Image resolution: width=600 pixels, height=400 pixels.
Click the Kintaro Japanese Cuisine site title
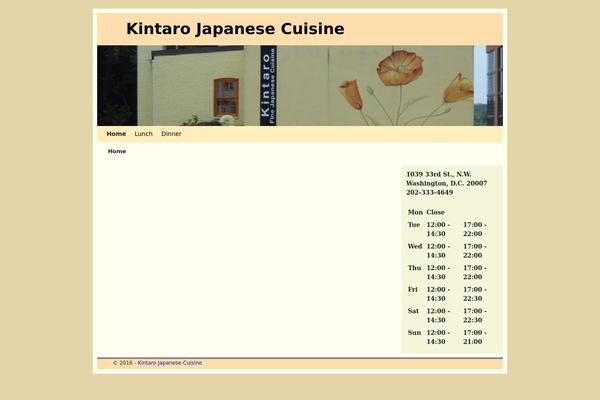[x=235, y=29]
